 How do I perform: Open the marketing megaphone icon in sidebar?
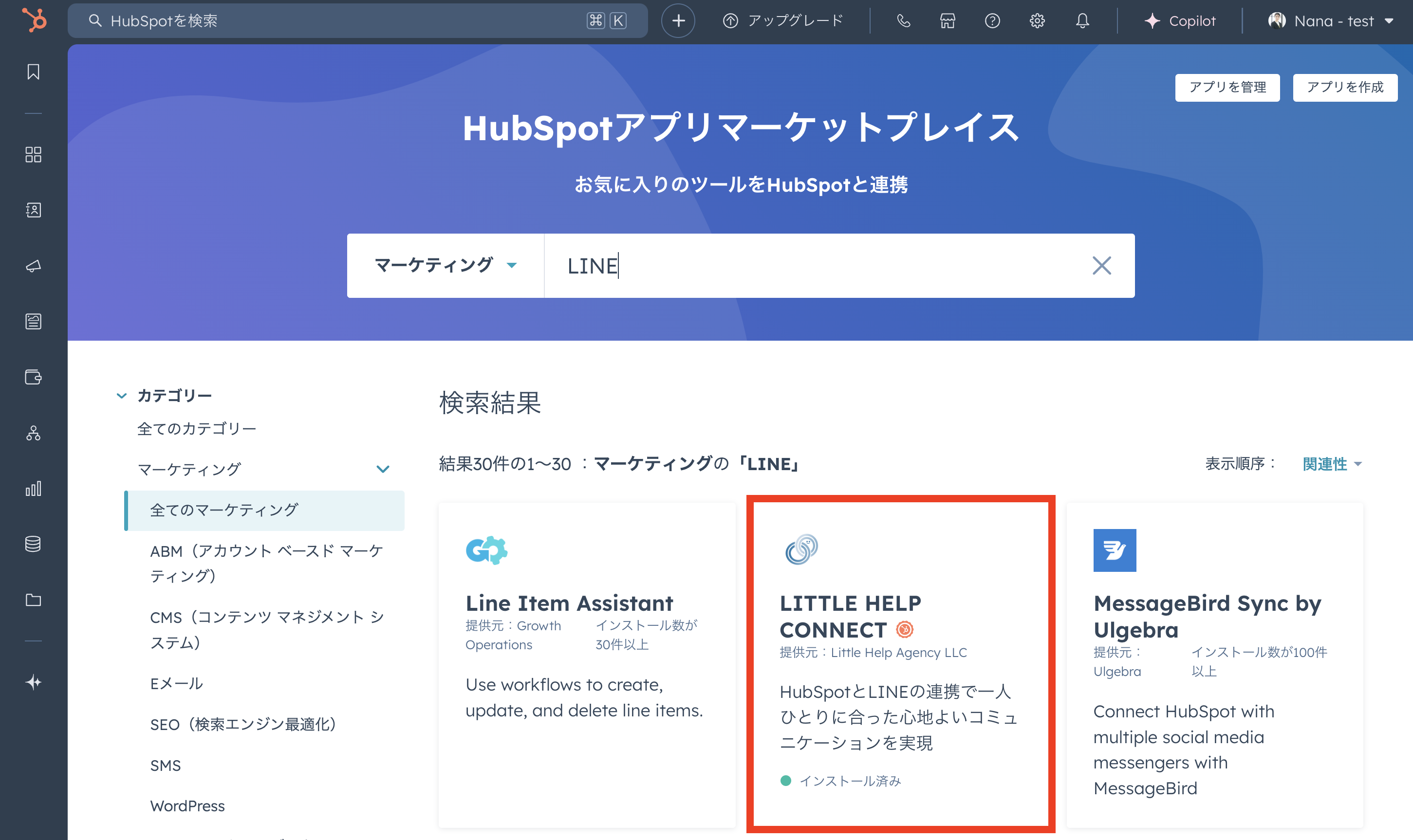coord(34,265)
